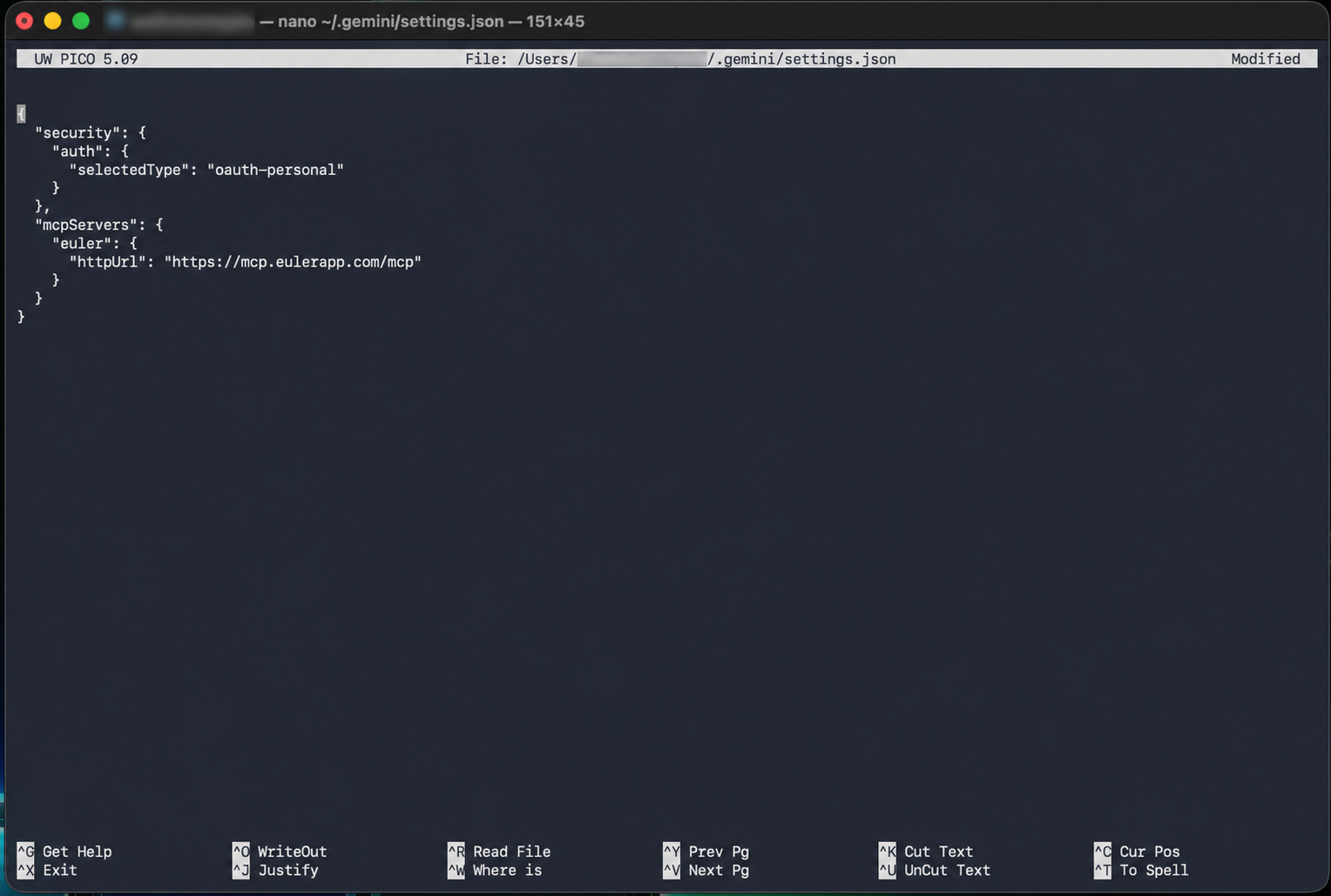Image resolution: width=1331 pixels, height=896 pixels.
Task: Click the "security": { line
Action: pyautogui.click(x=91, y=132)
